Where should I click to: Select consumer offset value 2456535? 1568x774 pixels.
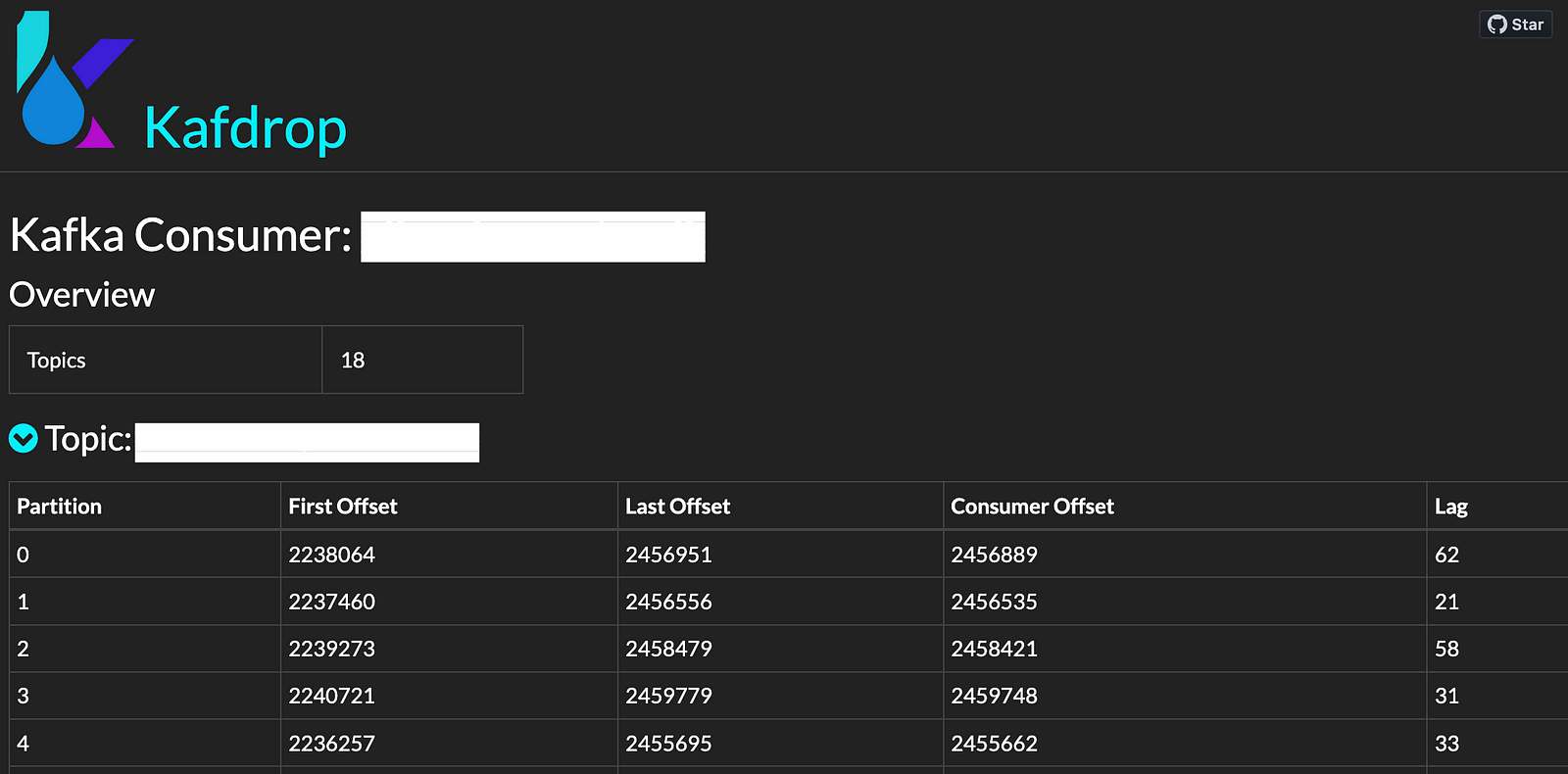click(995, 602)
